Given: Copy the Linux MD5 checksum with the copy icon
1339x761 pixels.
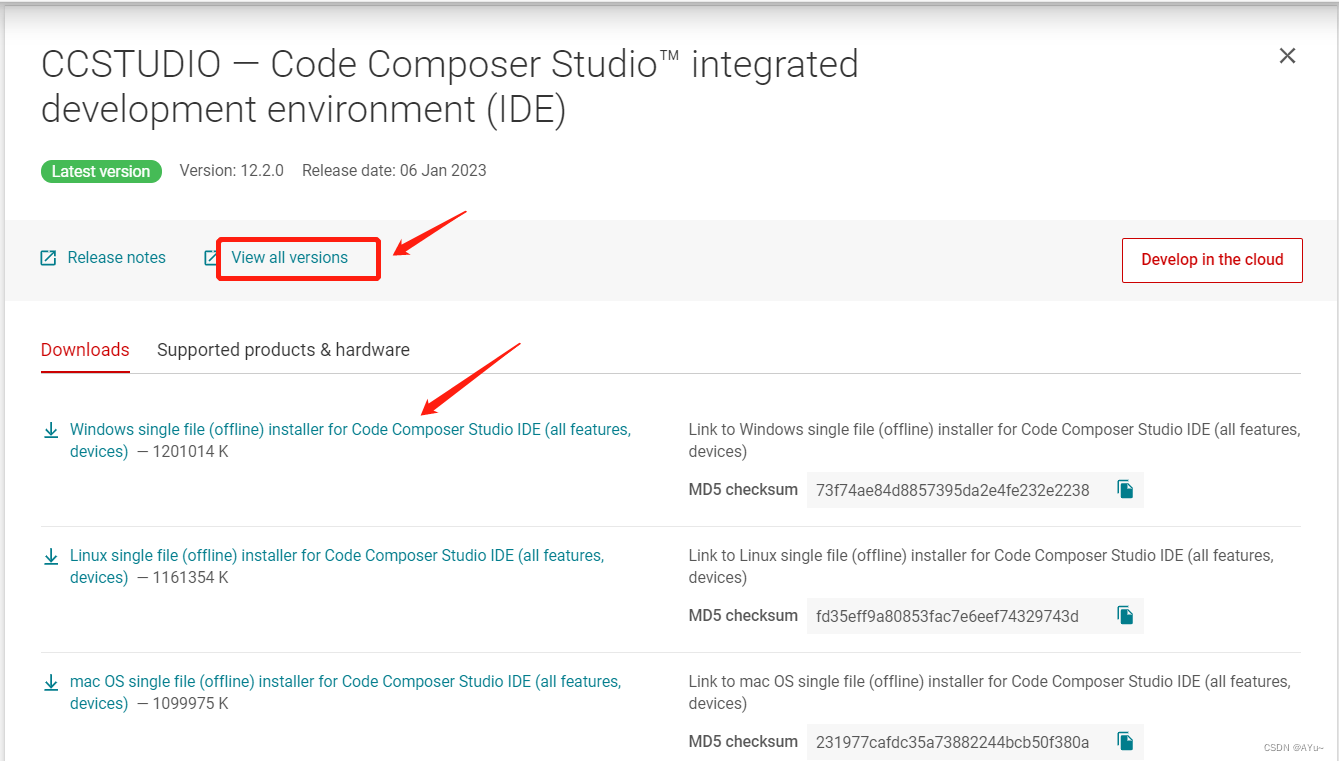Looking at the screenshot, I should (1125, 615).
